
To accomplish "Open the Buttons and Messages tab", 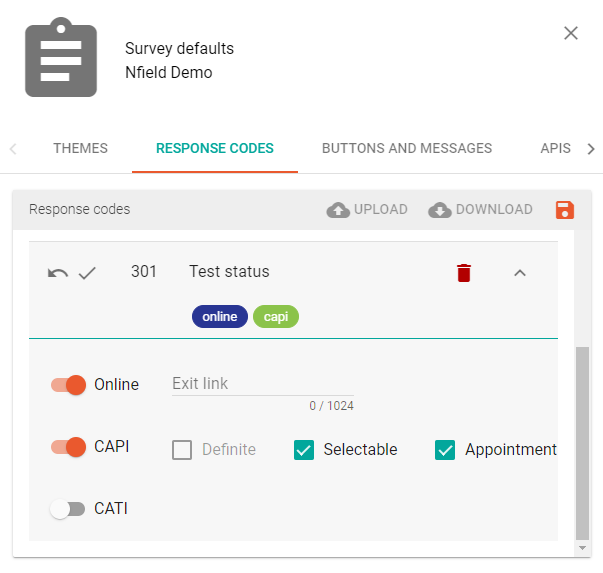I will (x=407, y=148).
